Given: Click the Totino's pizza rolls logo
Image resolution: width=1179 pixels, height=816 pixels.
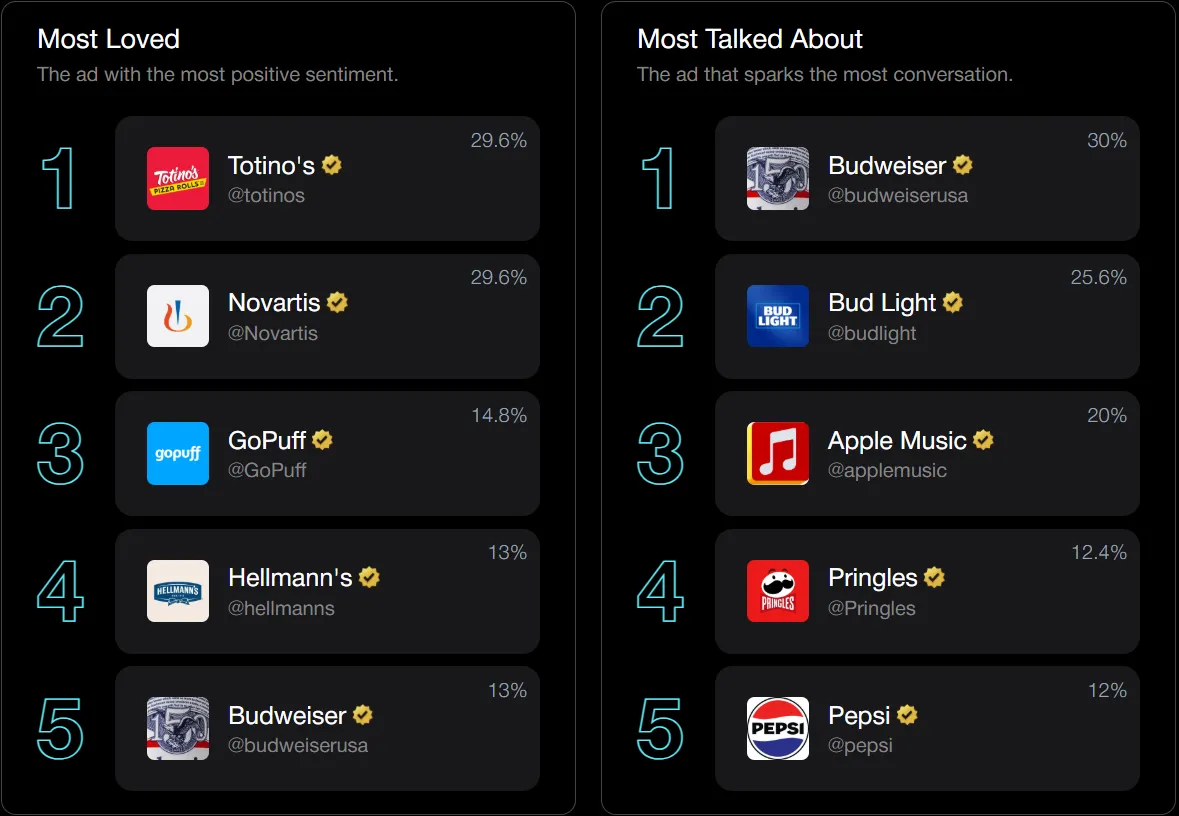Looking at the screenshot, I should pos(178,179).
